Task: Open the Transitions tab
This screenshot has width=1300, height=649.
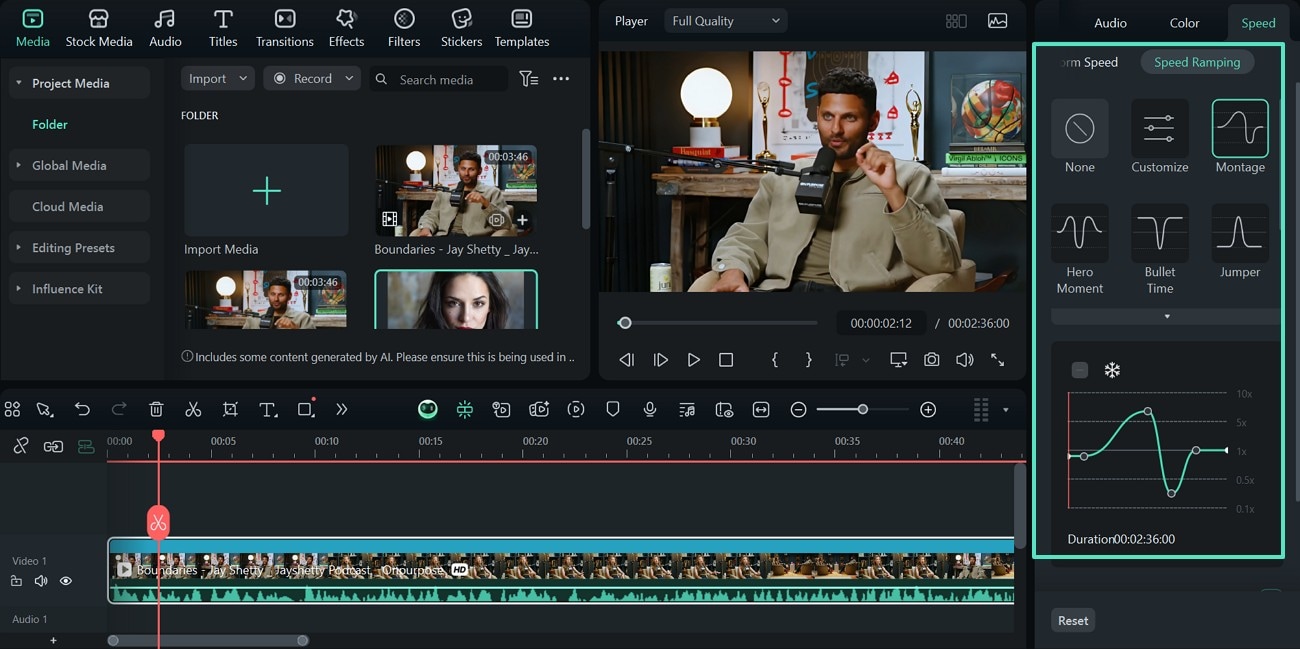Action: [284, 28]
